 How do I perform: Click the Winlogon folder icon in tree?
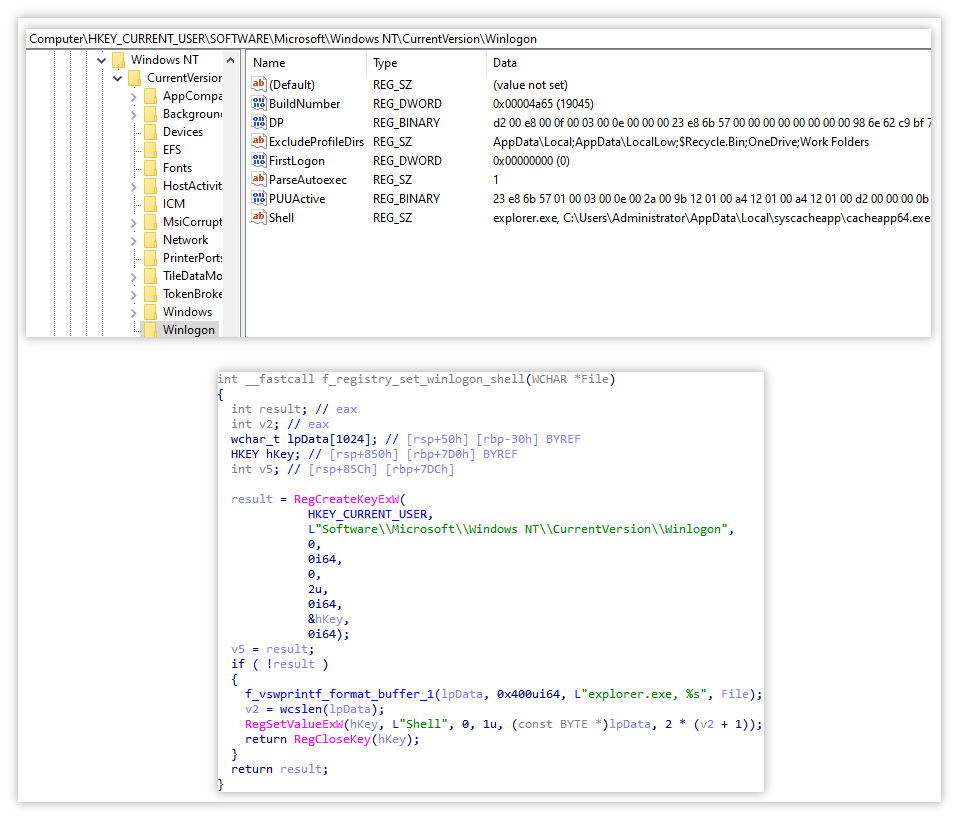point(151,330)
